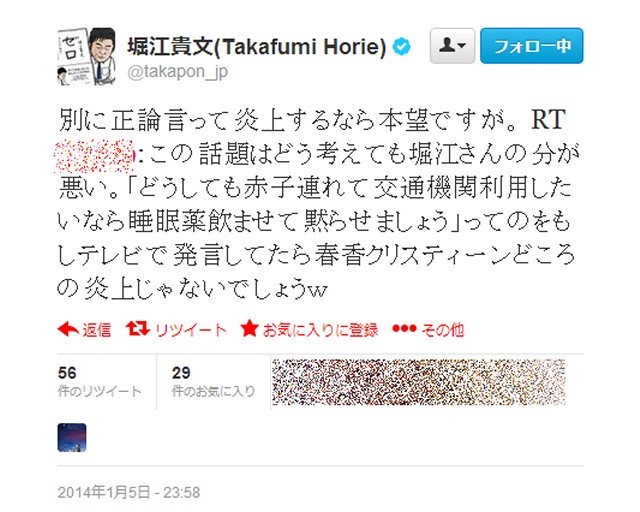Viewport: 640px width, 512px height.
Task: Open the @takapon_jp handle link
Action: [x=178, y=72]
